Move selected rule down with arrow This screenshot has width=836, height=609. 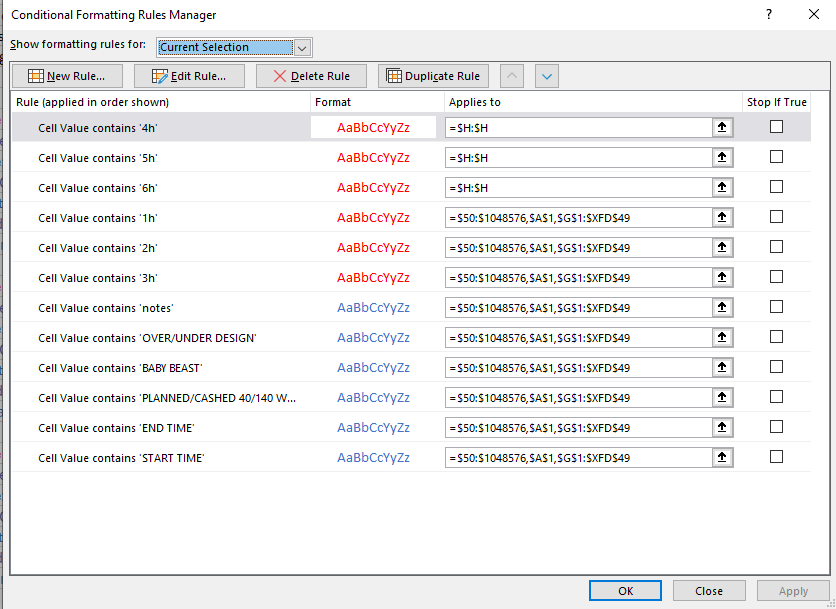click(546, 76)
